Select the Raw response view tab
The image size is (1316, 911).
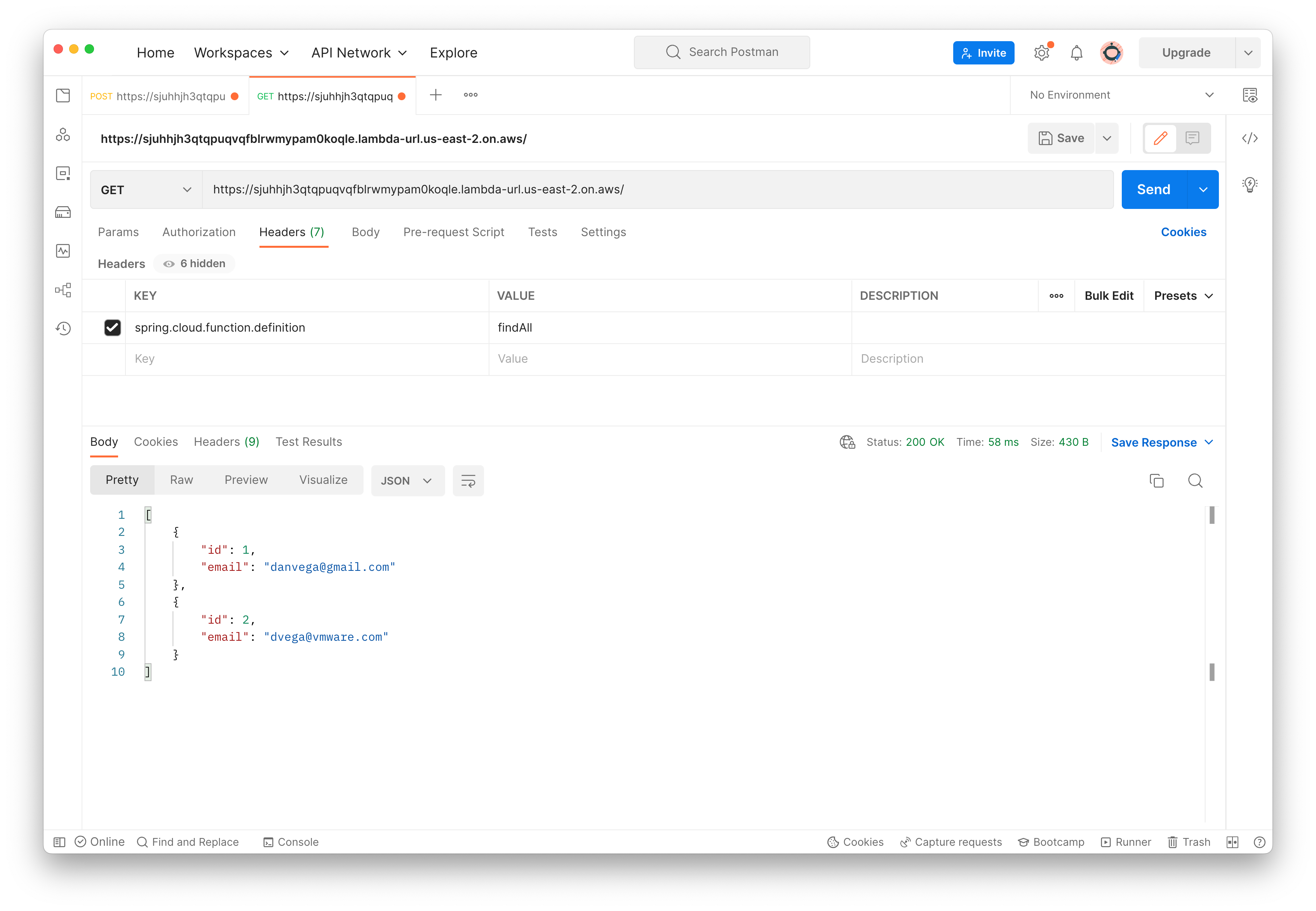pos(181,480)
